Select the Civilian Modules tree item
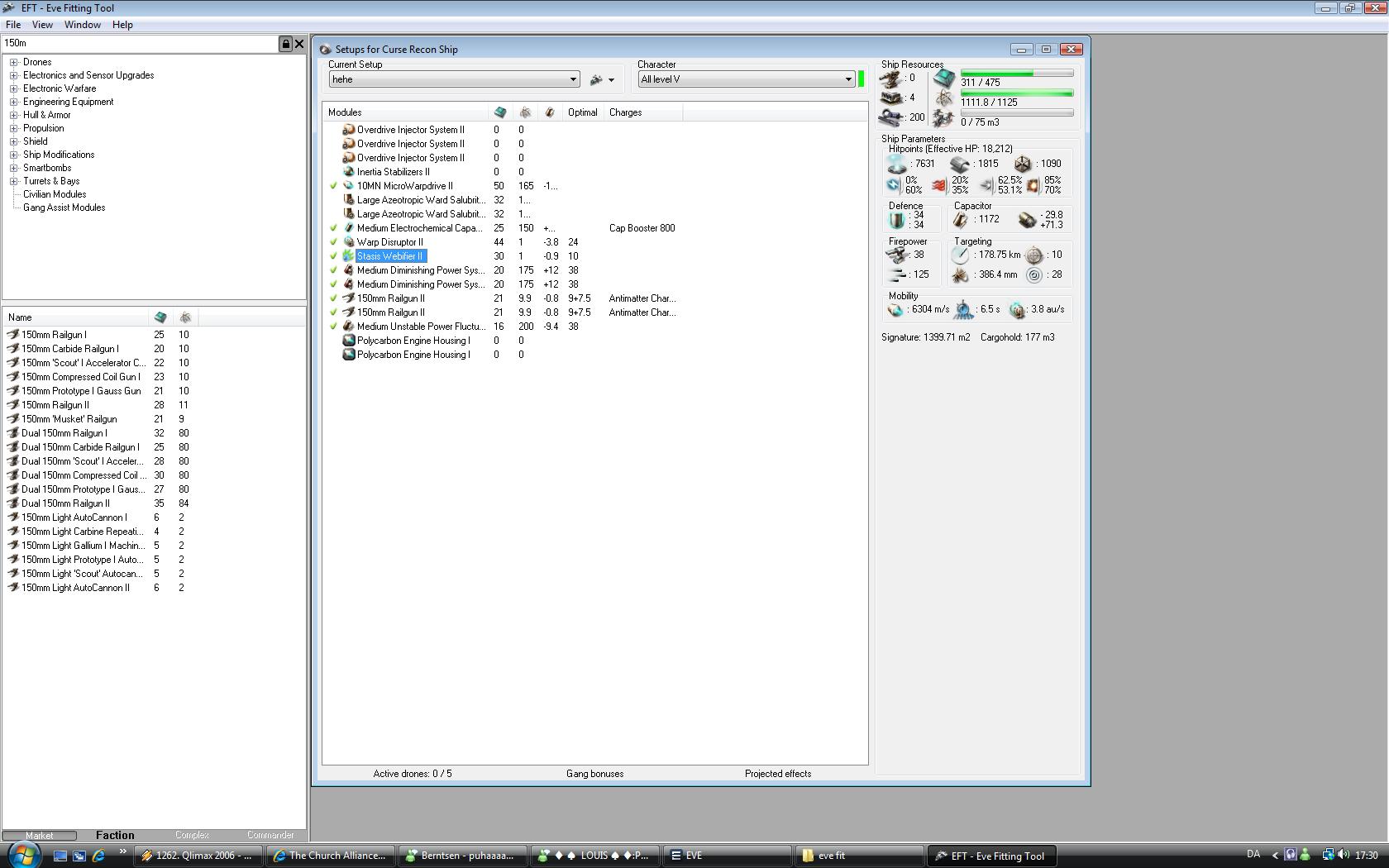The width and height of the screenshot is (1389, 868). click(55, 194)
